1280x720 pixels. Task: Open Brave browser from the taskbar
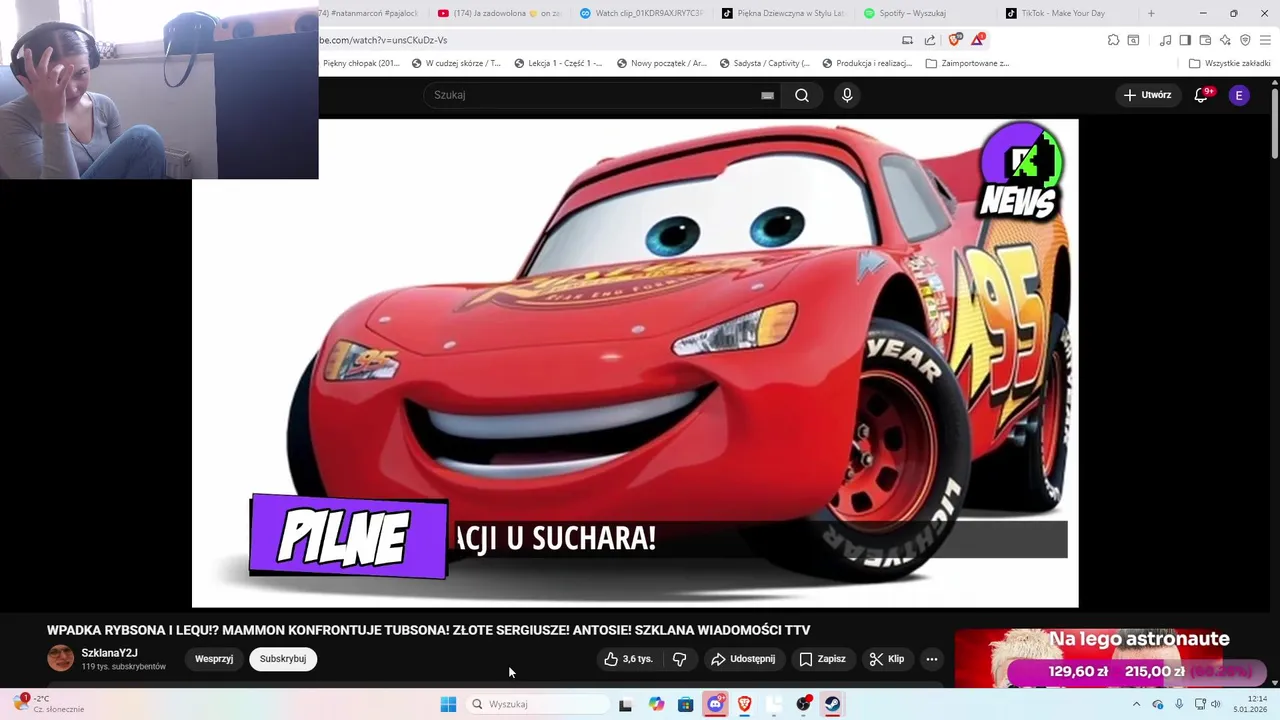(x=745, y=704)
